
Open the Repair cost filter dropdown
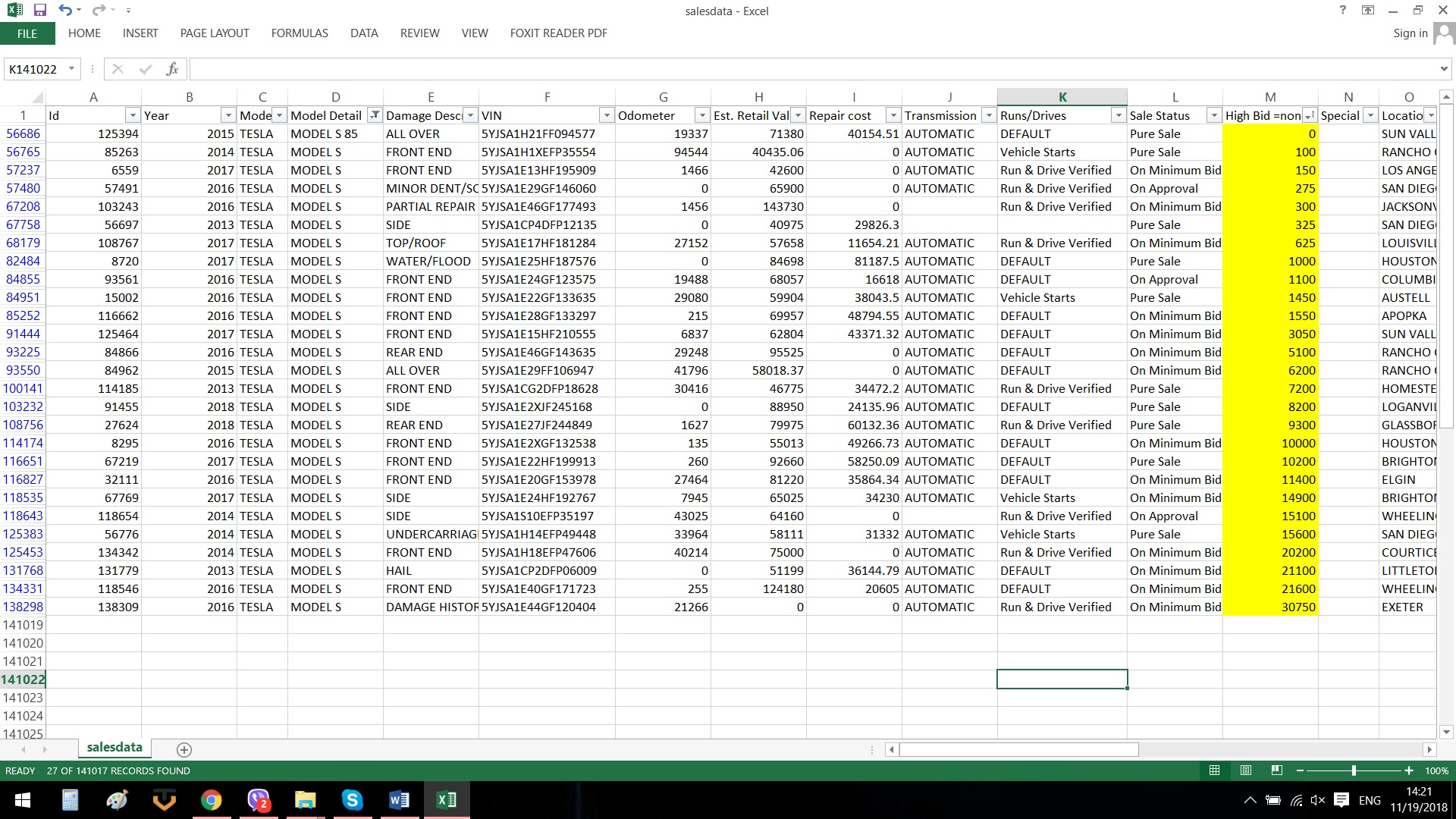click(x=893, y=115)
